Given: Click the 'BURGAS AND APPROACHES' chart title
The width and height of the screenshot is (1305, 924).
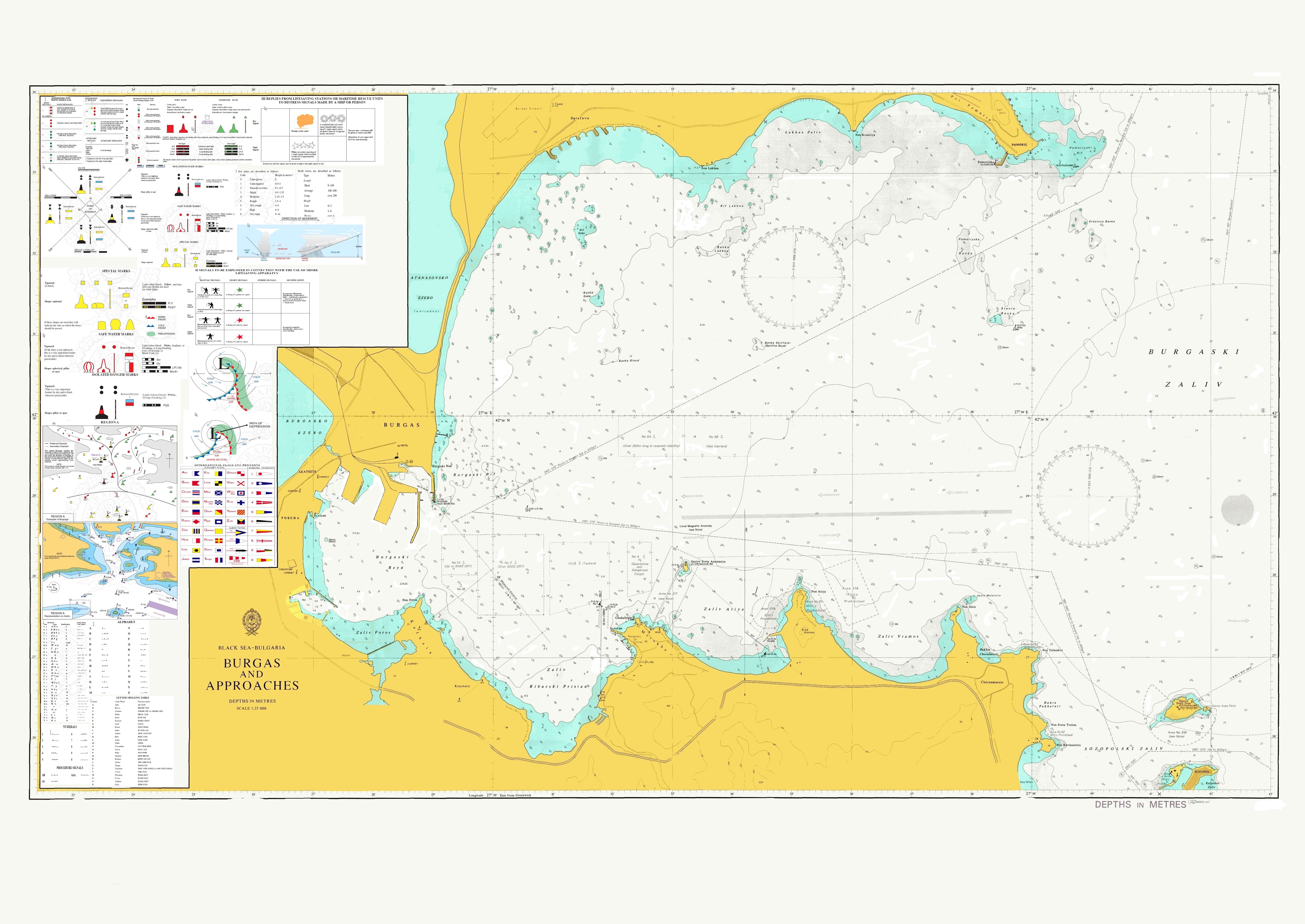Looking at the screenshot, I should (x=252, y=674).
